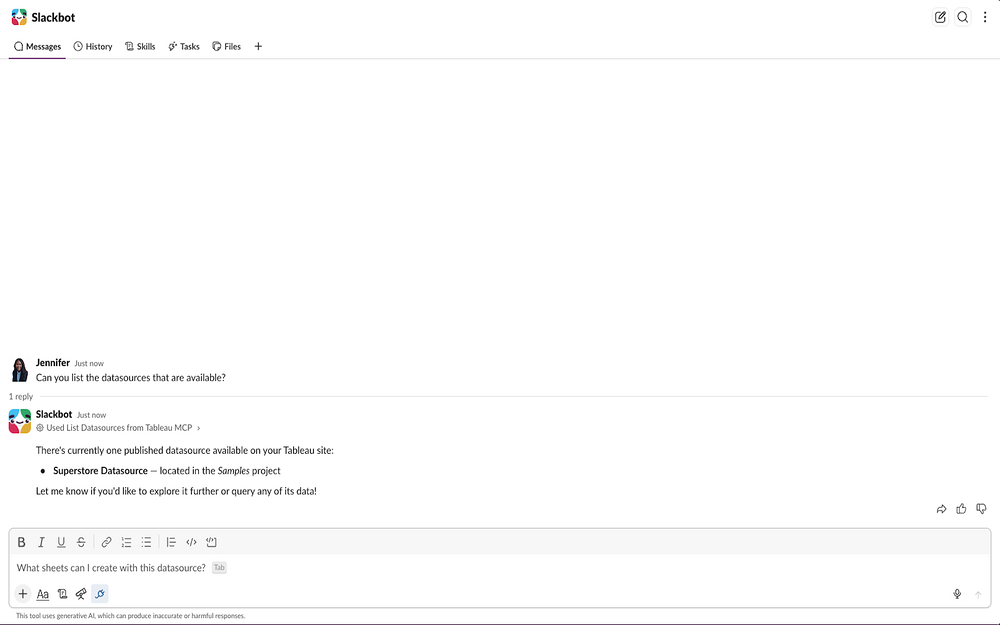
Task: Toggle underline formatting
Action: point(61,542)
